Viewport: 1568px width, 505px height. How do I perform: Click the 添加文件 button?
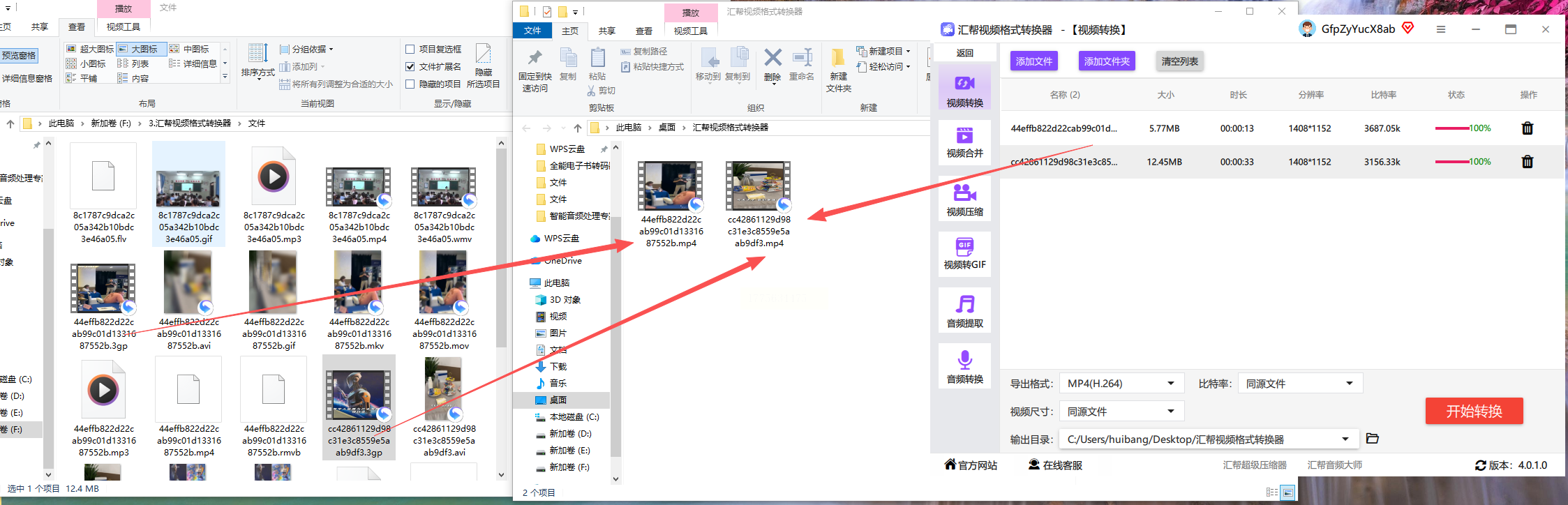(1033, 61)
